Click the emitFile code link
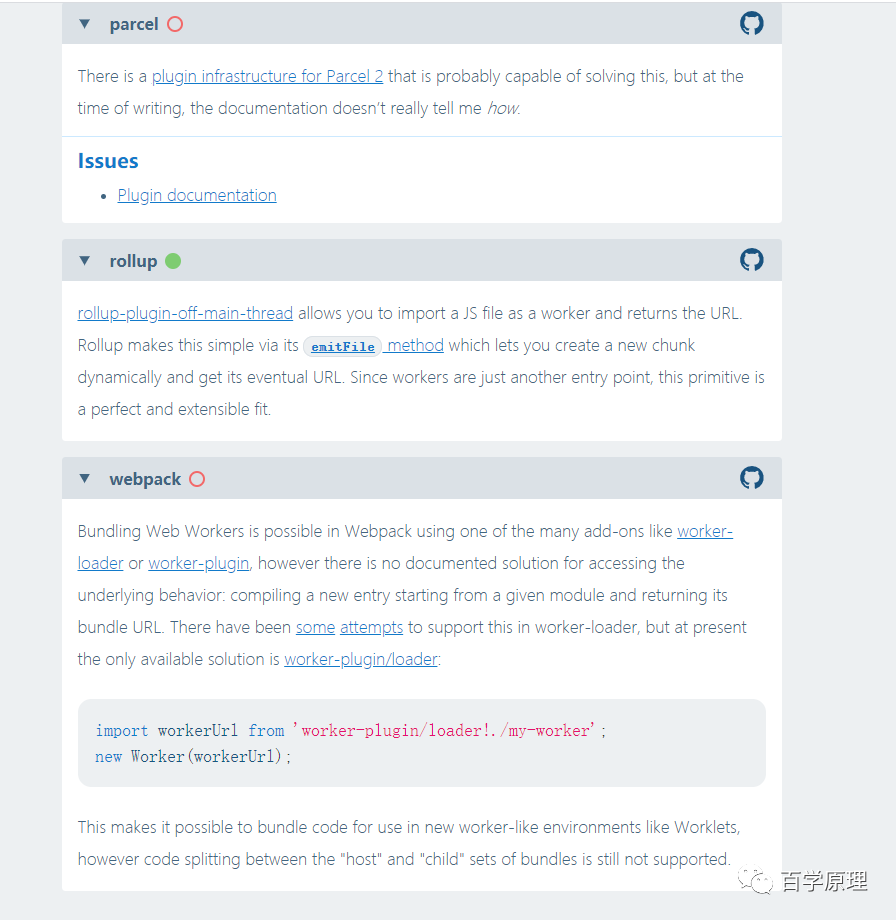 click(x=343, y=347)
